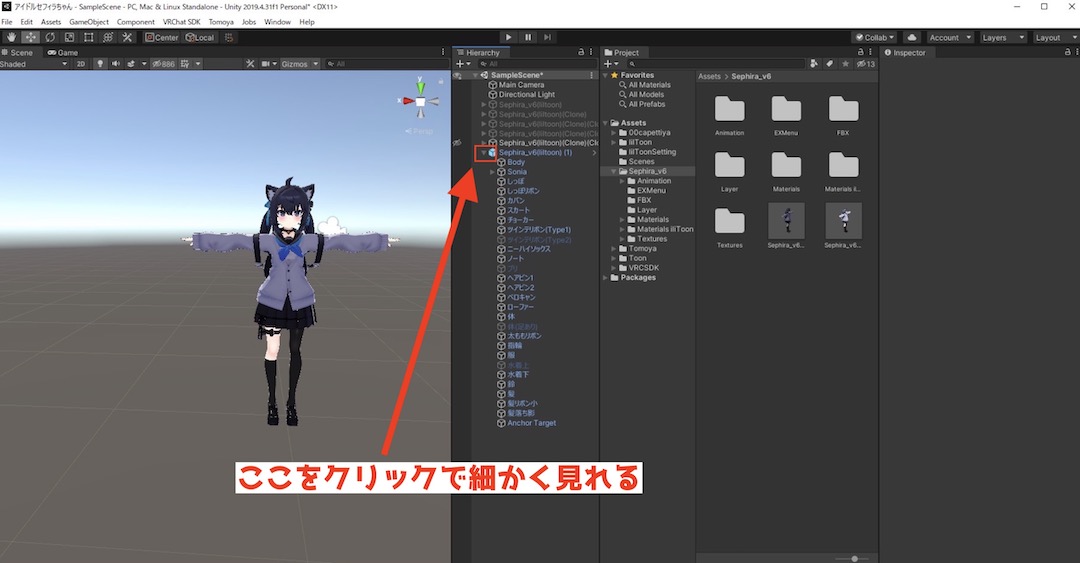Image resolution: width=1080 pixels, height=563 pixels.
Task: Toggle scene effects icon (skybox, fog)
Action: [x=131, y=64]
